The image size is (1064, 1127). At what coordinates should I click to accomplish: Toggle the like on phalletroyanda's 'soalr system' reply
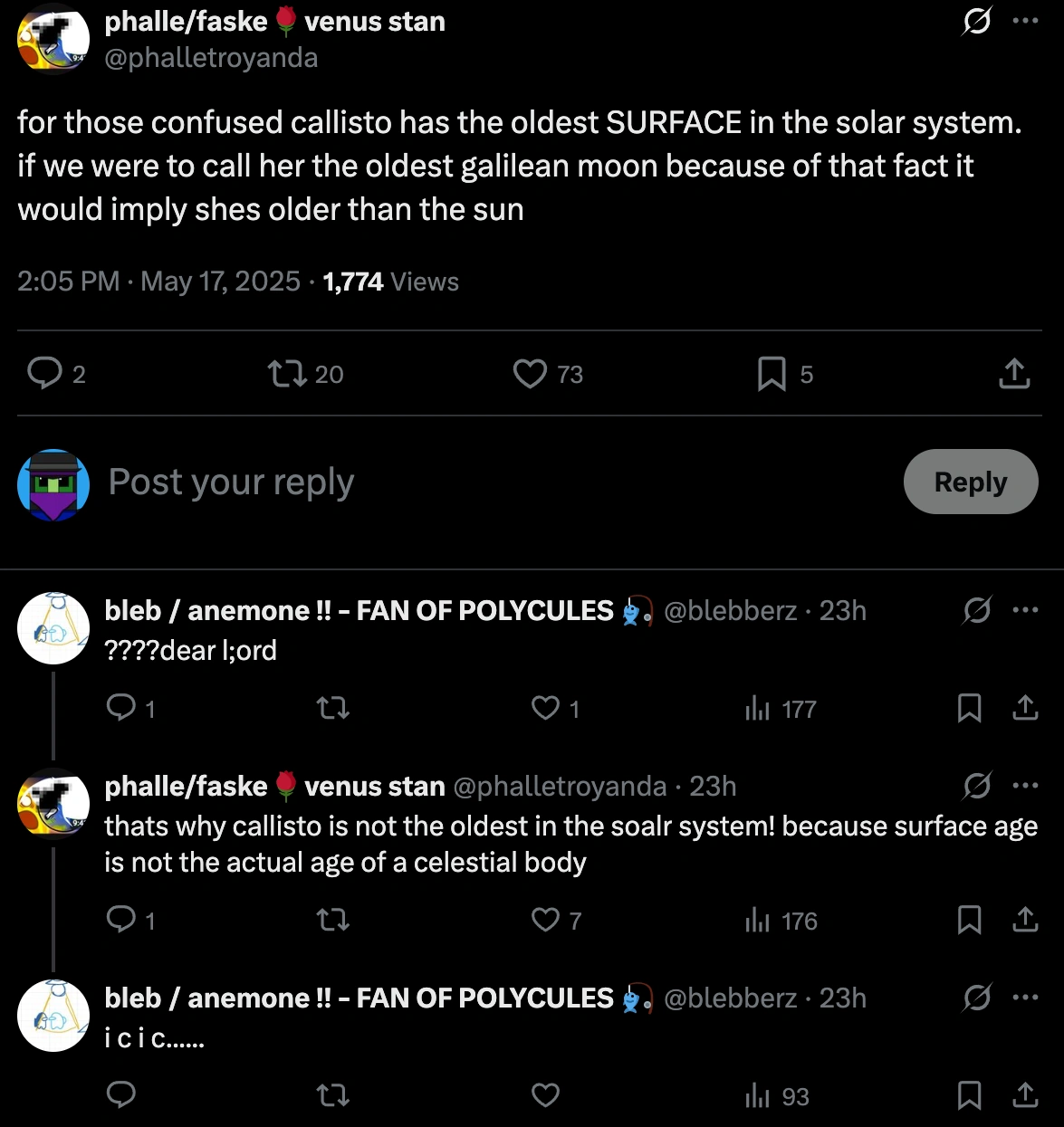544,920
